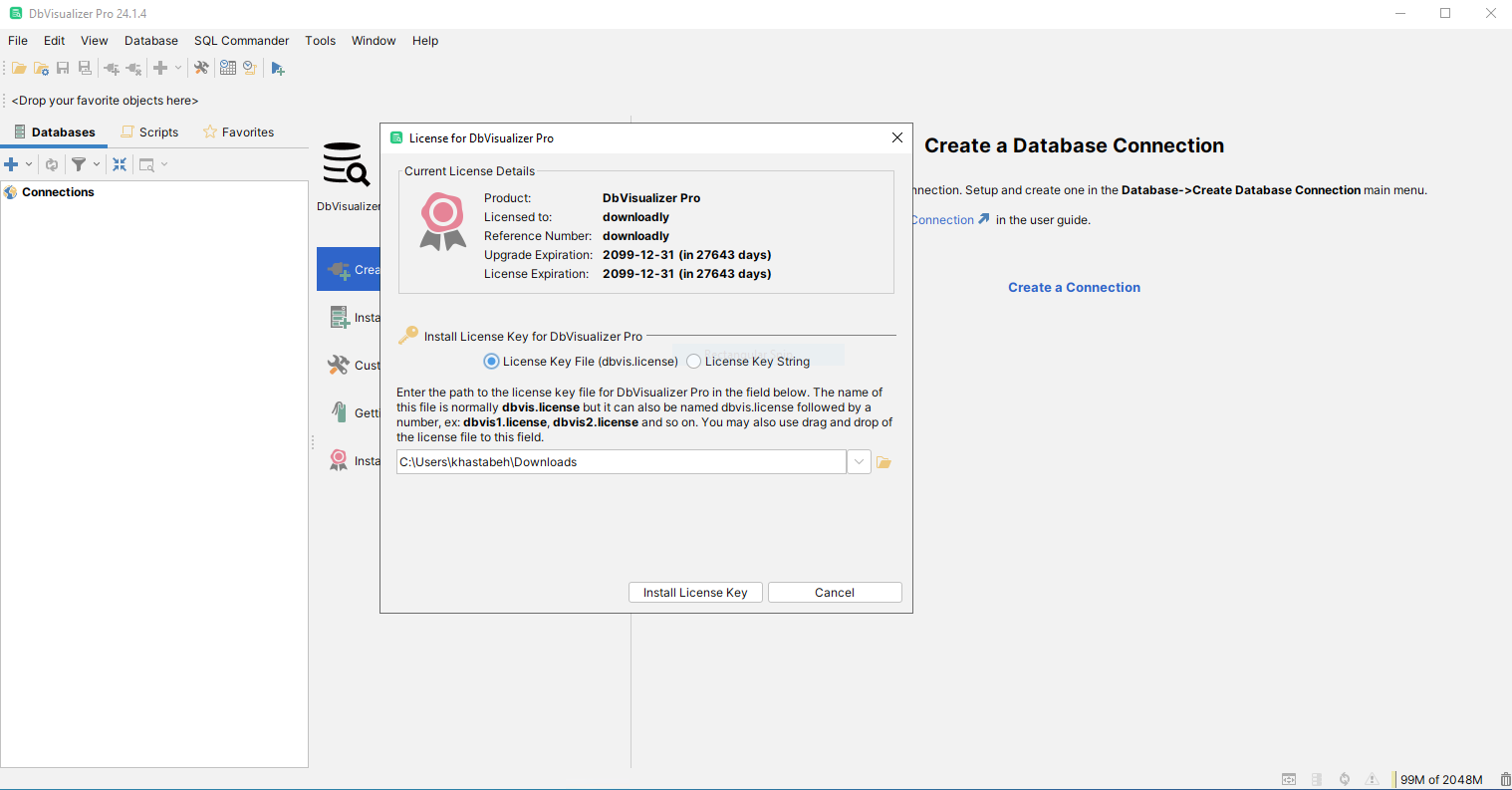Click the filter funnel icon in Databases panel
Viewport: 1512px width, 790px height.
[x=78, y=164]
